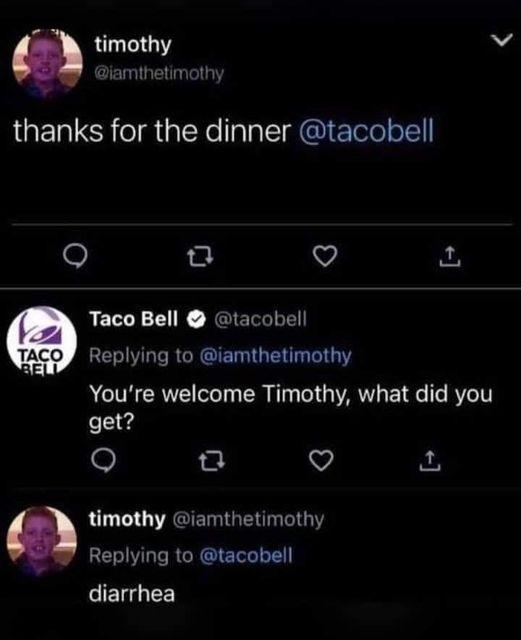
Task: Open @iamthetimothy link under Taco Bell reply
Action: [275, 356]
